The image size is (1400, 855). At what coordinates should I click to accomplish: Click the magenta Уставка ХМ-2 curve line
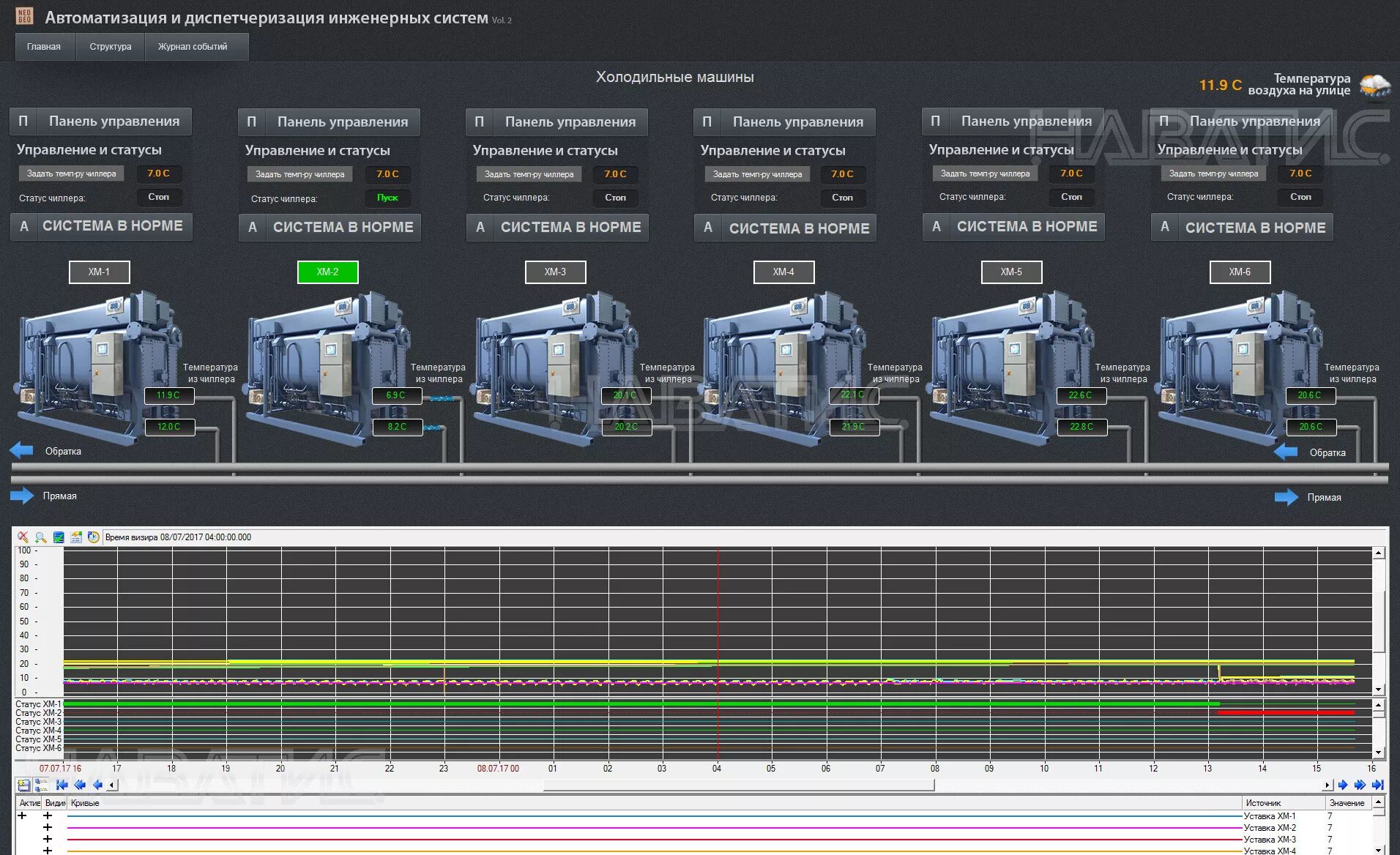point(655,828)
